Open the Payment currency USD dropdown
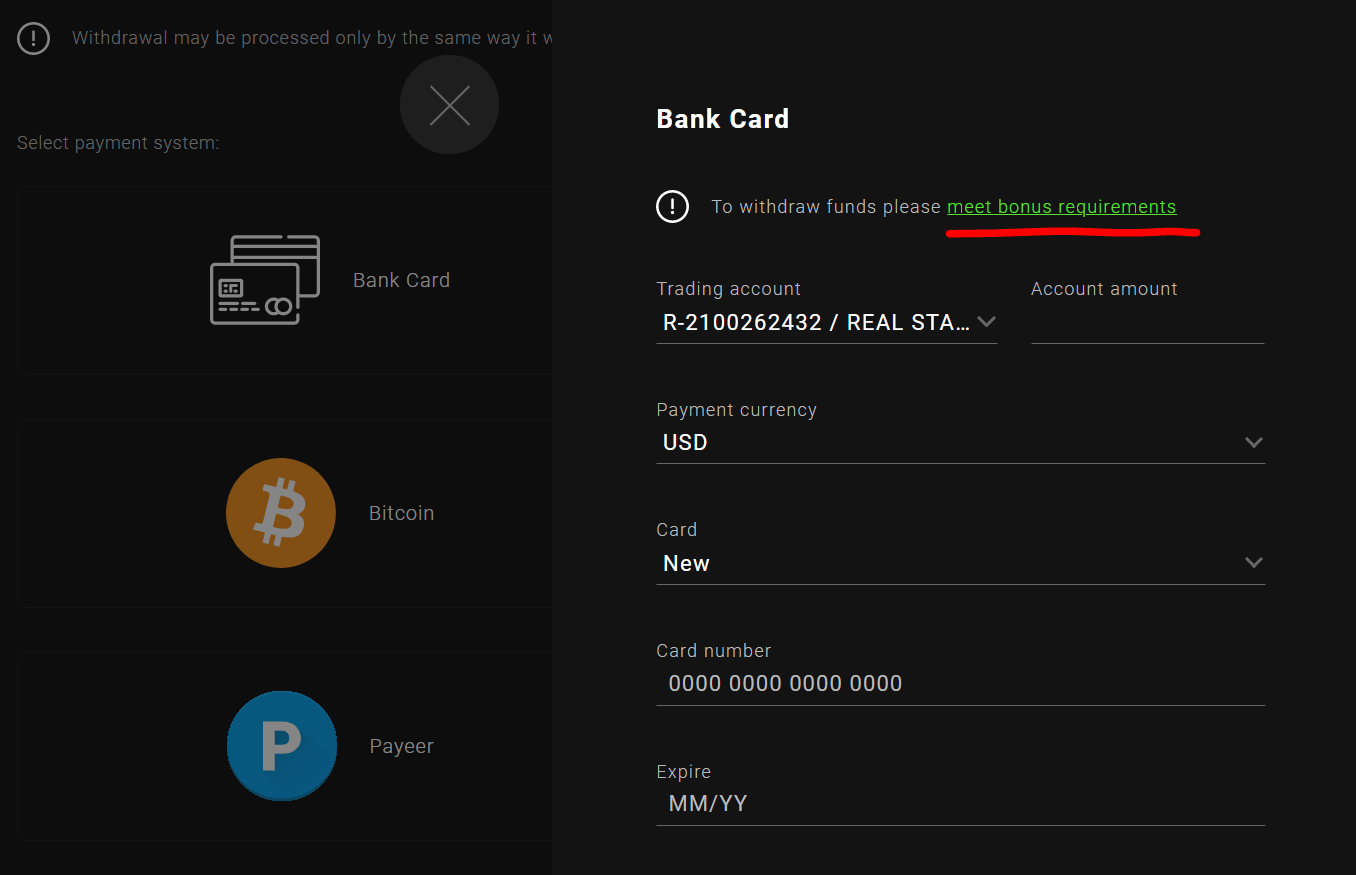Screen dimensions: 1356x875 tap(961, 442)
